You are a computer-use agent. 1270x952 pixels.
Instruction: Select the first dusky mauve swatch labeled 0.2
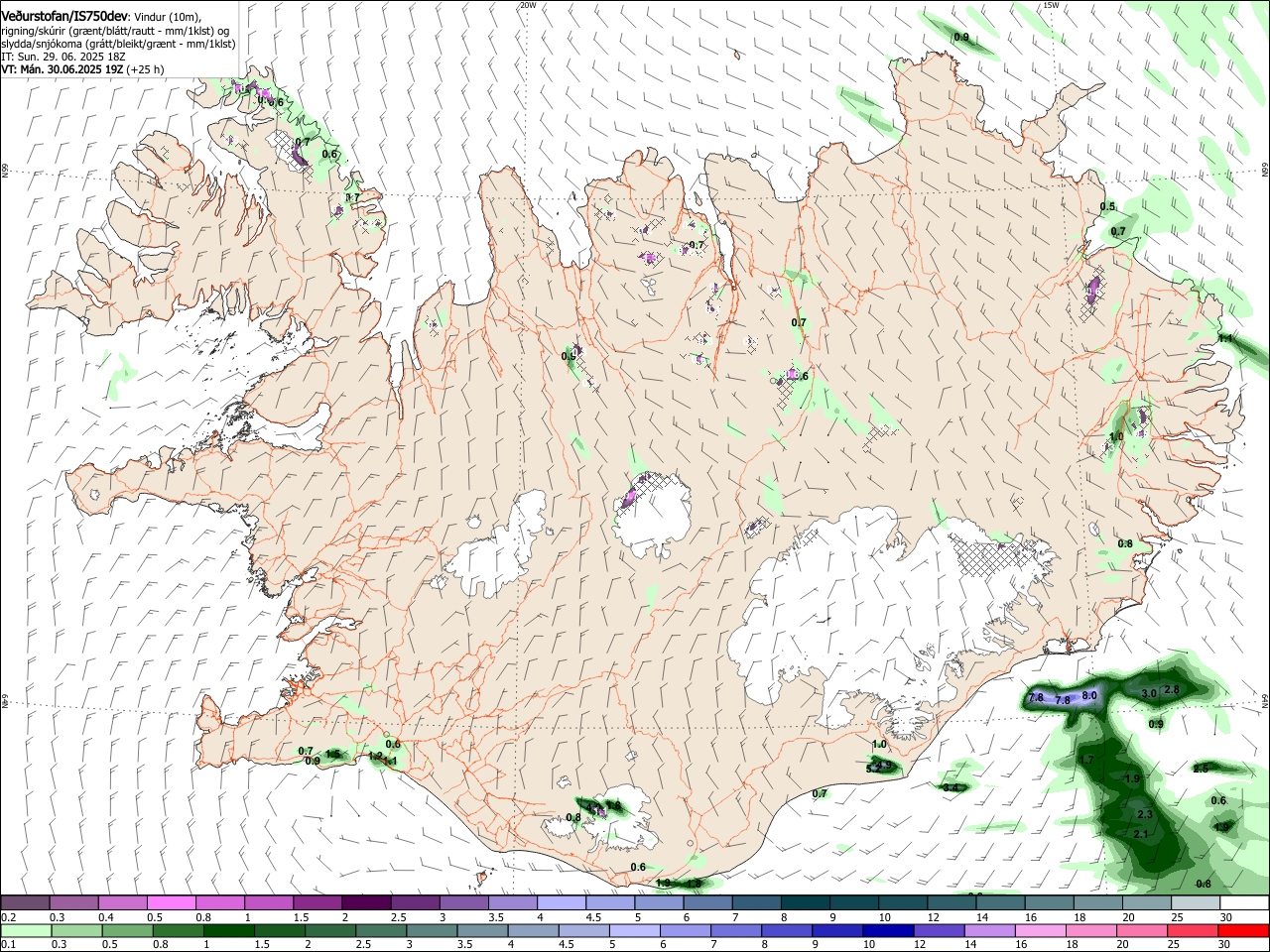click(26, 903)
